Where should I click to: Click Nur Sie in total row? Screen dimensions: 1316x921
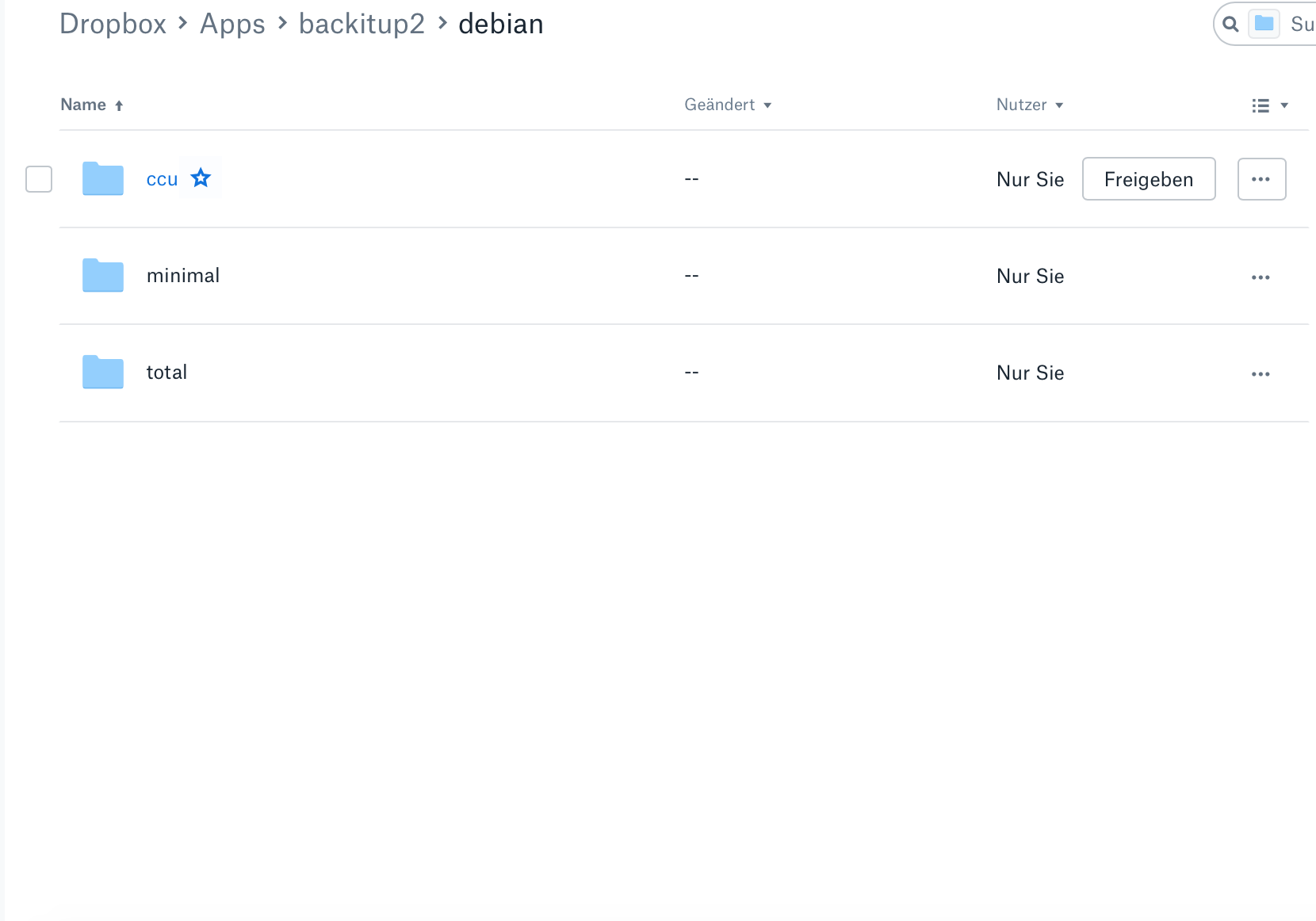(x=1030, y=373)
